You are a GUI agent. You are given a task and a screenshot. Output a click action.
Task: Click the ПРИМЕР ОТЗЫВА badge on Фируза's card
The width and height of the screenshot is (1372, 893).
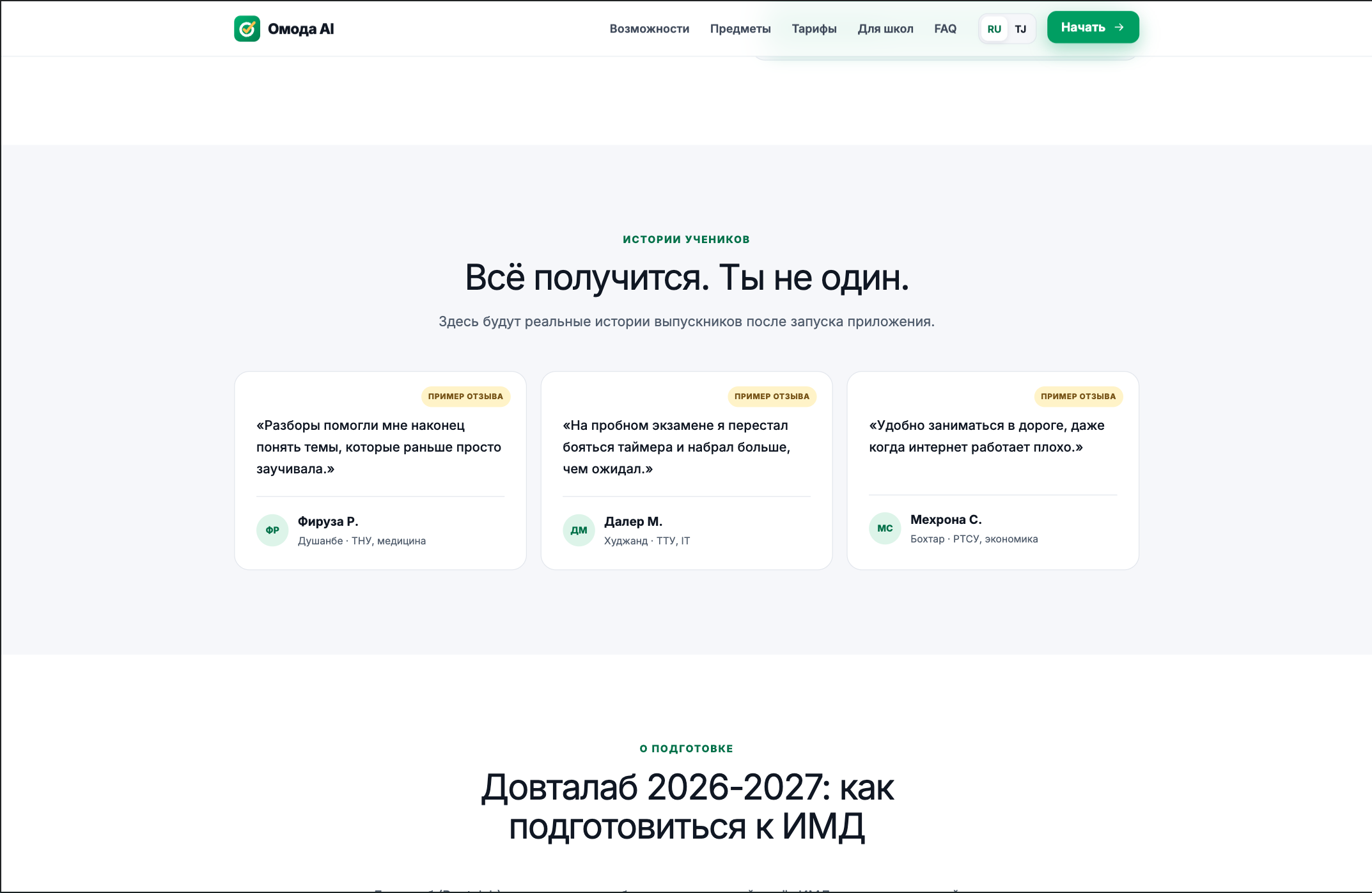(x=465, y=397)
